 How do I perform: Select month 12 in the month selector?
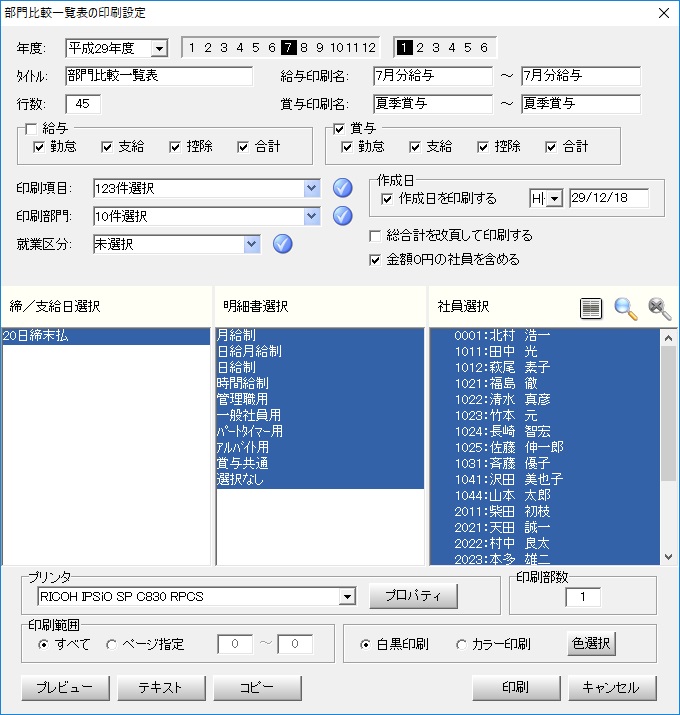point(369,47)
